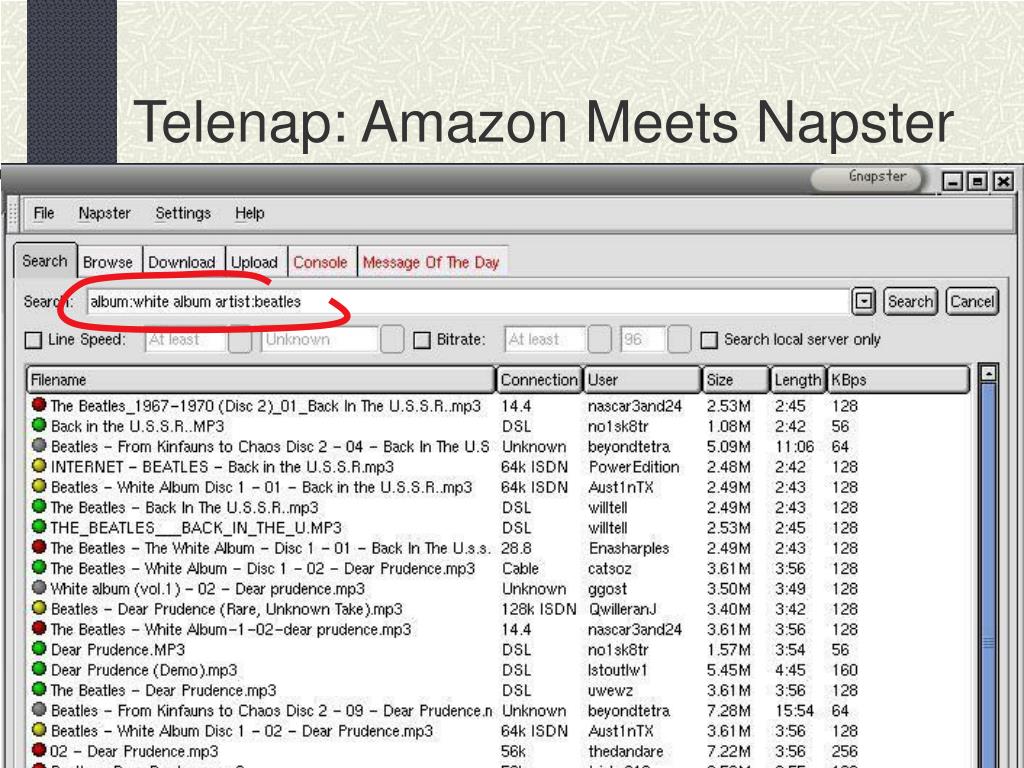This screenshot has width=1024, height=768.
Task: Click green dot for 'Dear Prudence.MP3' row
Action: coord(39,648)
